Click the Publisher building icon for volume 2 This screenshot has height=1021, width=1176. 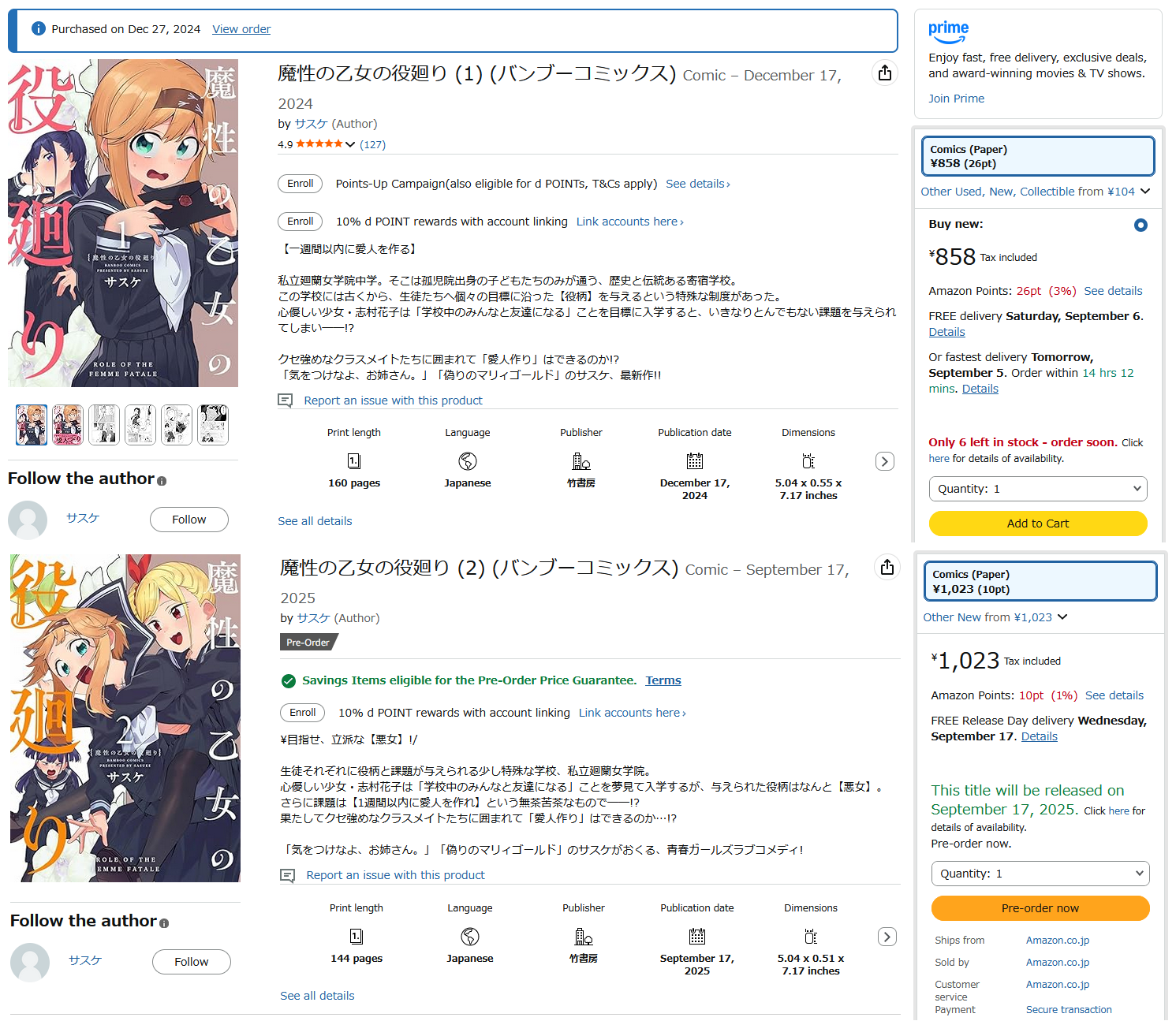(x=584, y=937)
